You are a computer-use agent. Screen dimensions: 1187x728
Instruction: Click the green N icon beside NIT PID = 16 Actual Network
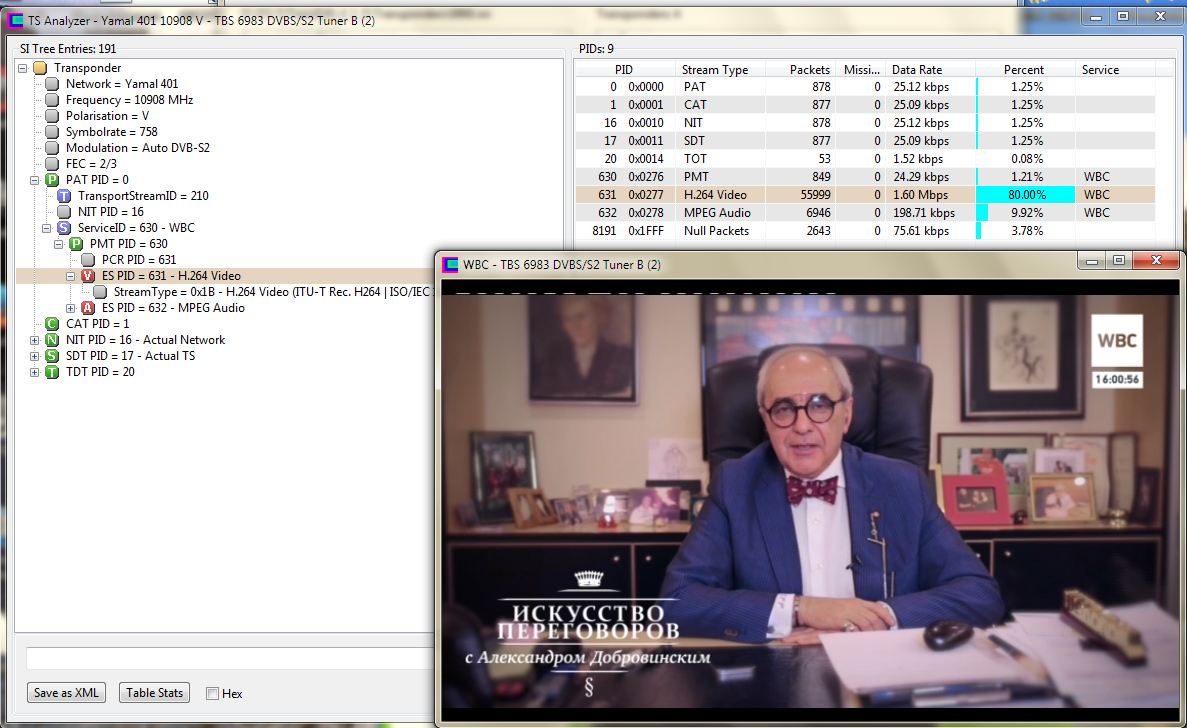pos(52,340)
